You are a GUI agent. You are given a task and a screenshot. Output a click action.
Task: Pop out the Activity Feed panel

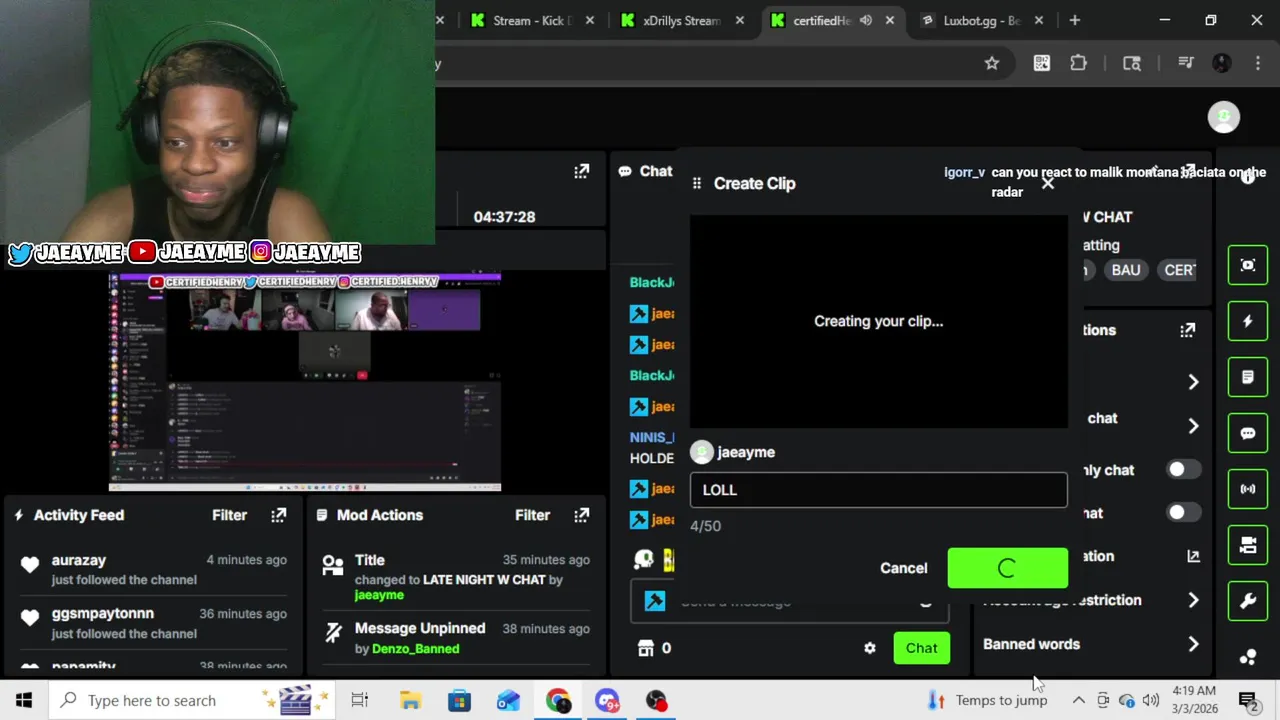278,515
